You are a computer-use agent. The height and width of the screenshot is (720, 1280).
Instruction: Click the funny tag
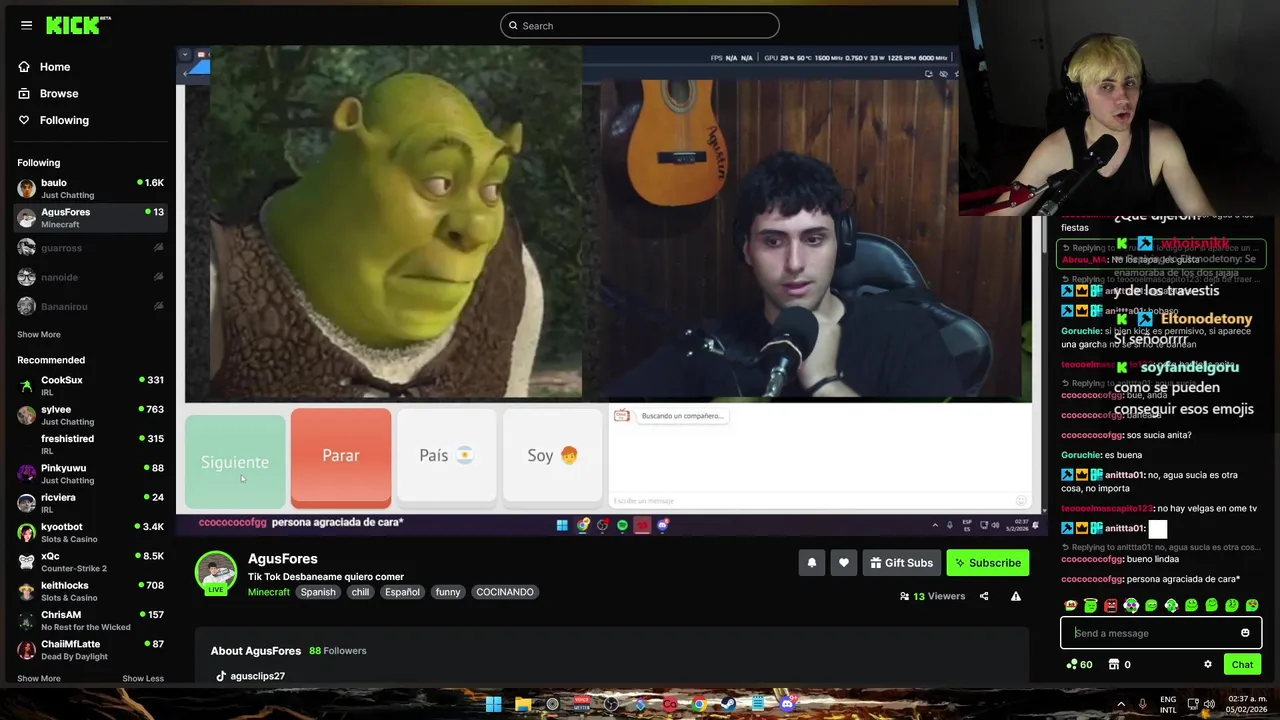(448, 592)
